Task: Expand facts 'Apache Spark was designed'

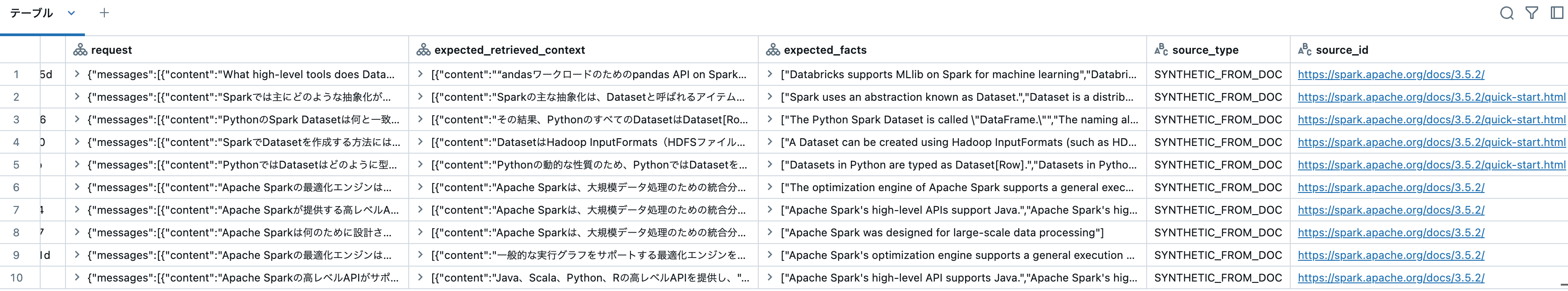Action: click(x=770, y=232)
